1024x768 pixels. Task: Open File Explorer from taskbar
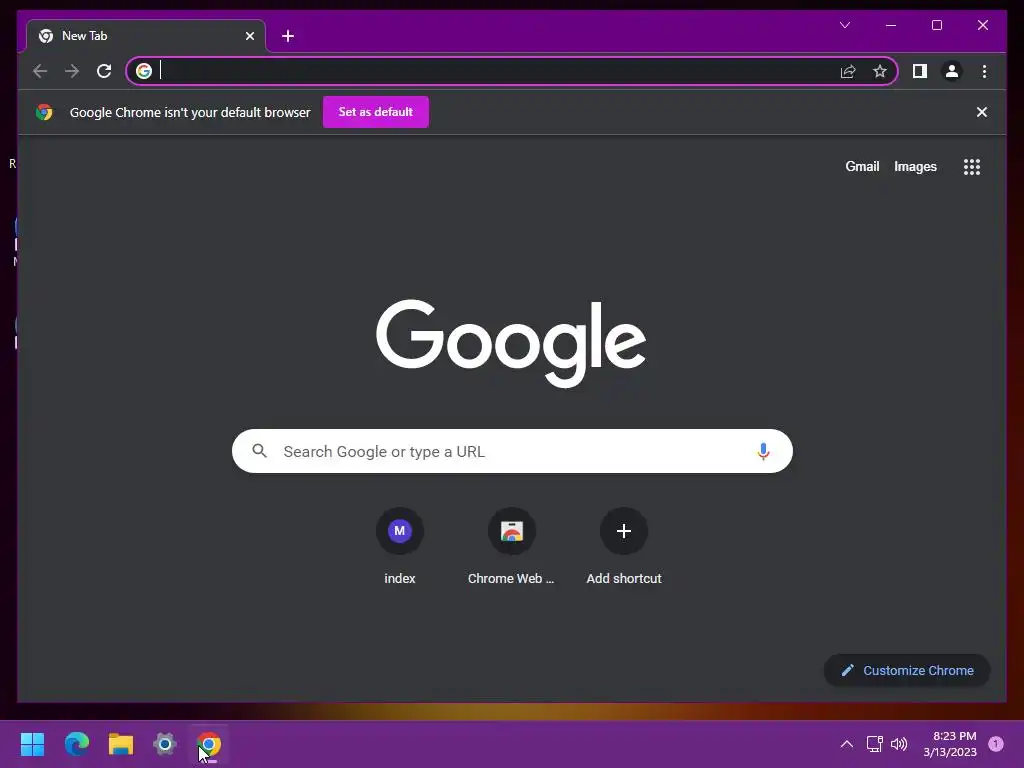click(x=121, y=744)
